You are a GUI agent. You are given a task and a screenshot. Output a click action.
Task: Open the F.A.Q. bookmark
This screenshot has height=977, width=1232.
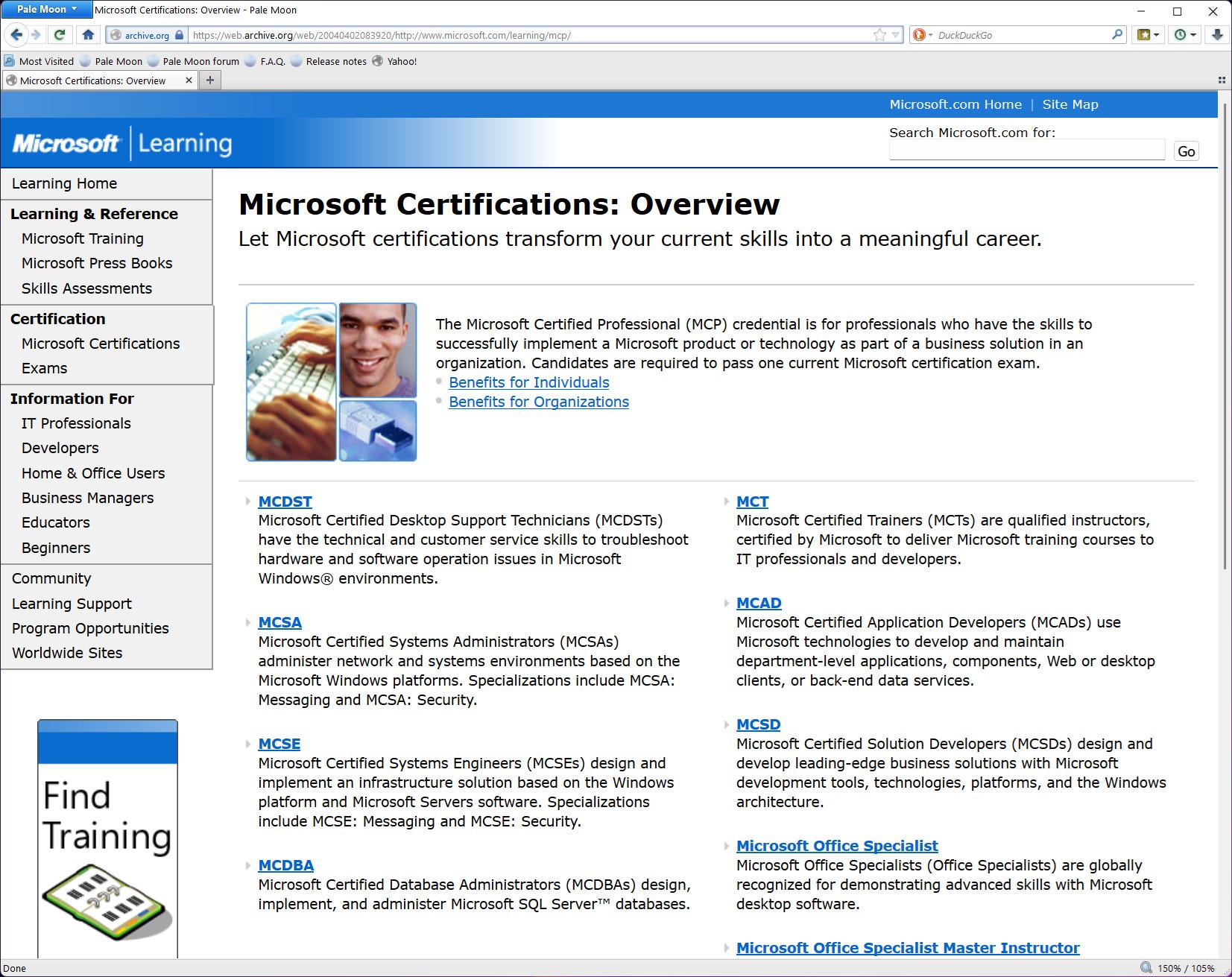tap(265, 61)
